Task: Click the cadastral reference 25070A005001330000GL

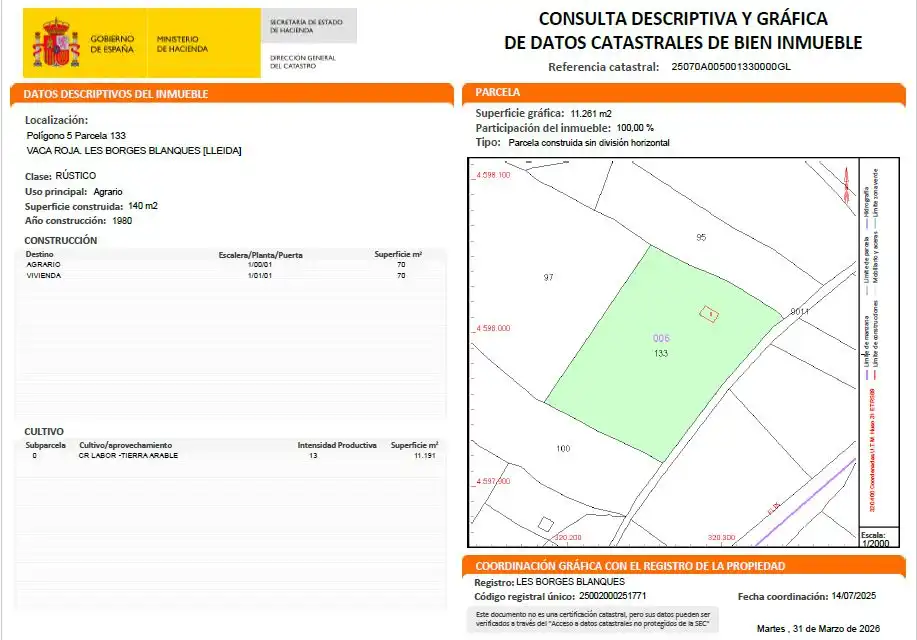Action: 731,67
